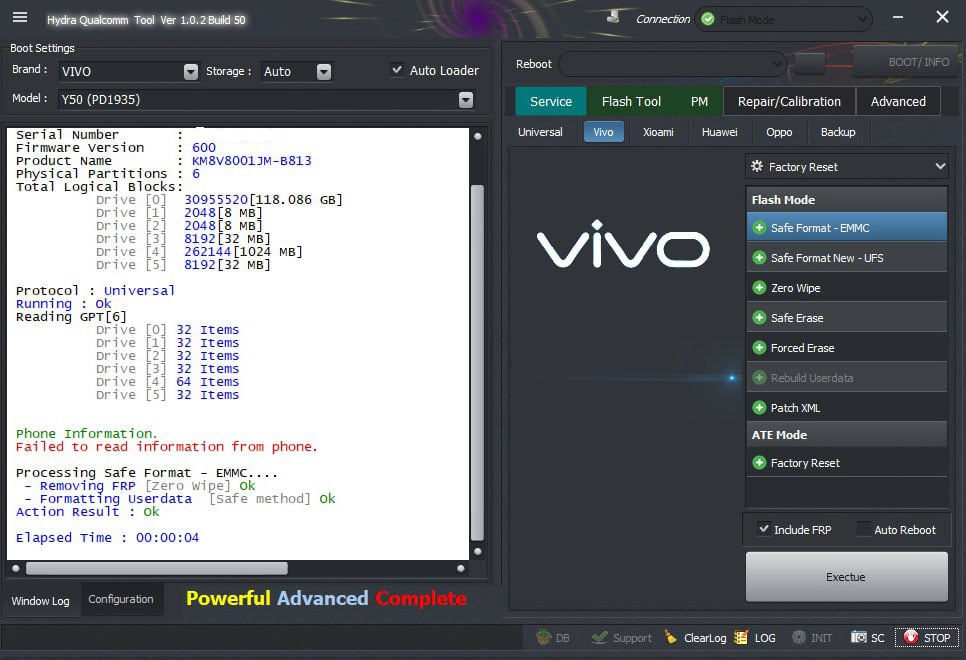Click the LOG notepad icon

coord(741,637)
